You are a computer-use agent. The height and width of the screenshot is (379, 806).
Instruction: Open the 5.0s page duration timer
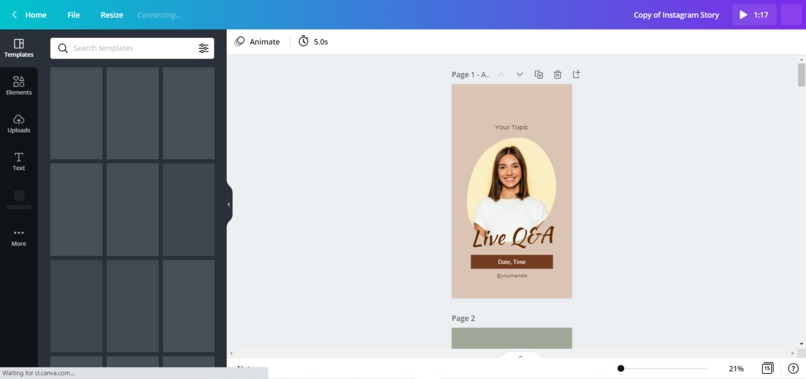tap(313, 42)
